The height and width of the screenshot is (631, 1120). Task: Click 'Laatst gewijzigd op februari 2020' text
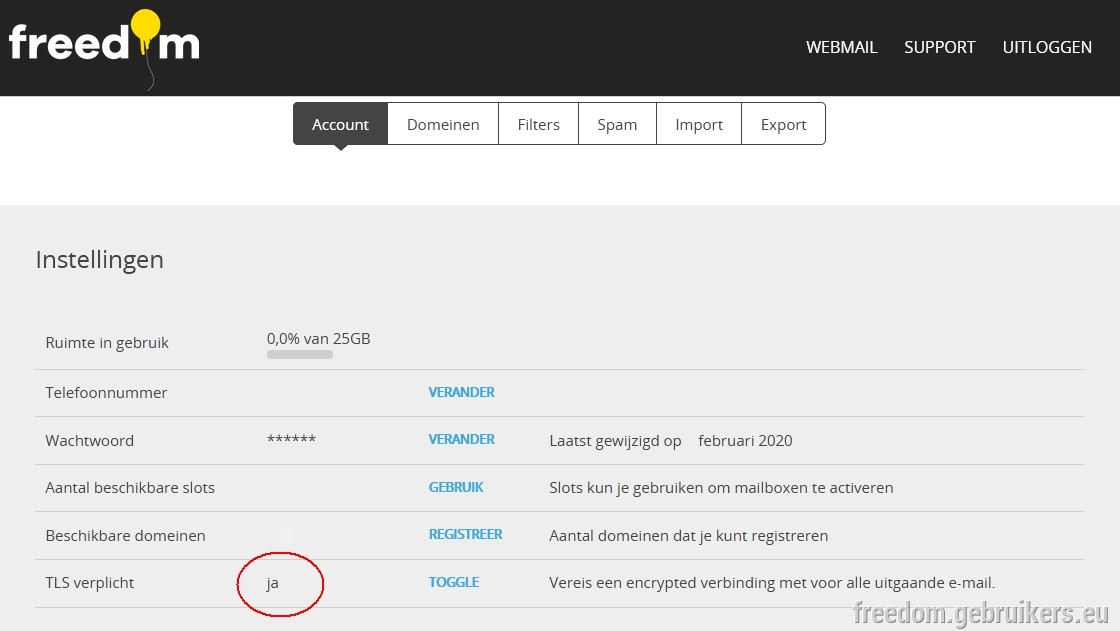[671, 440]
